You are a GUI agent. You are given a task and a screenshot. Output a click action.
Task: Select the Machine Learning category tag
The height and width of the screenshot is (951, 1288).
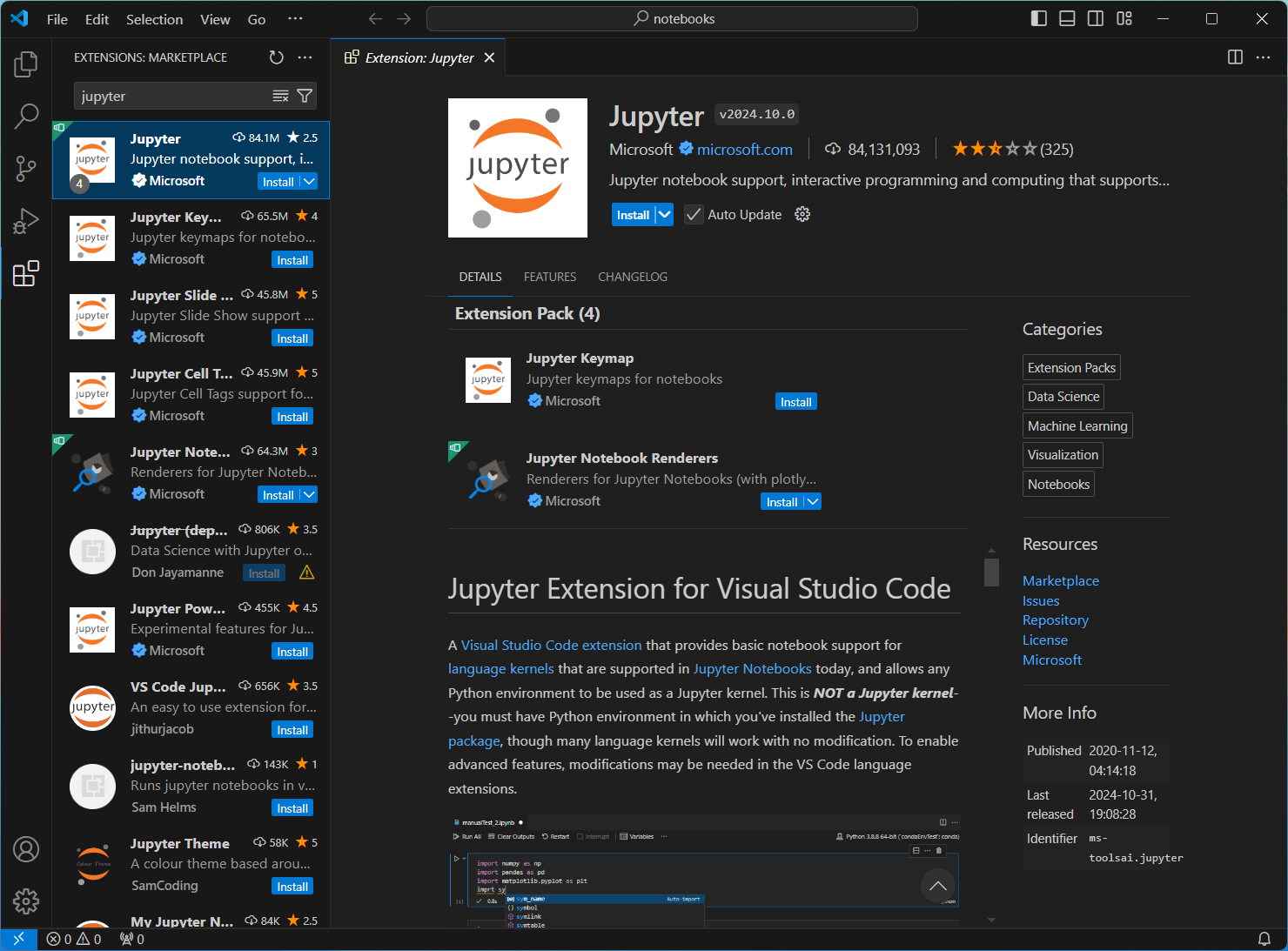tap(1077, 425)
